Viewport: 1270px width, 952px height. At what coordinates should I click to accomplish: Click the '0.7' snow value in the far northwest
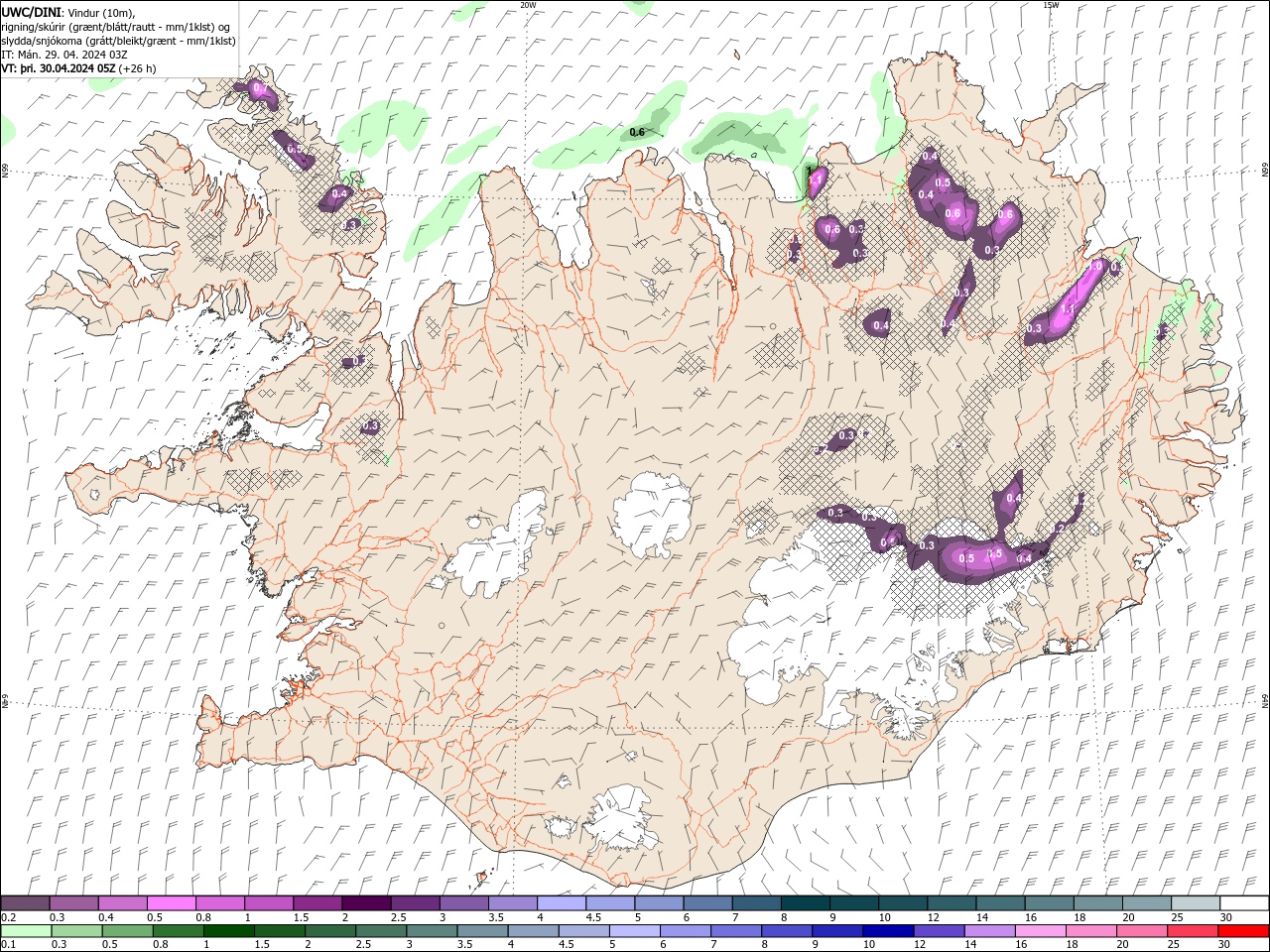(x=259, y=88)
